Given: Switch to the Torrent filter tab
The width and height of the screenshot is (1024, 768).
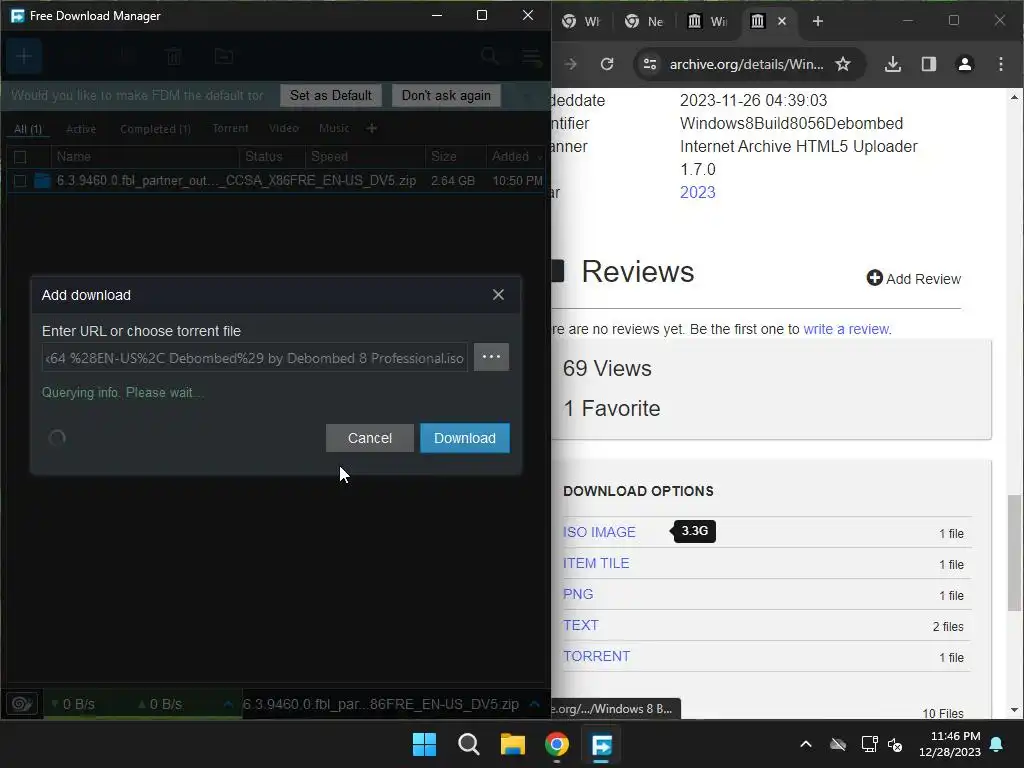Looking at the screenshot, I should coord(231,128).
